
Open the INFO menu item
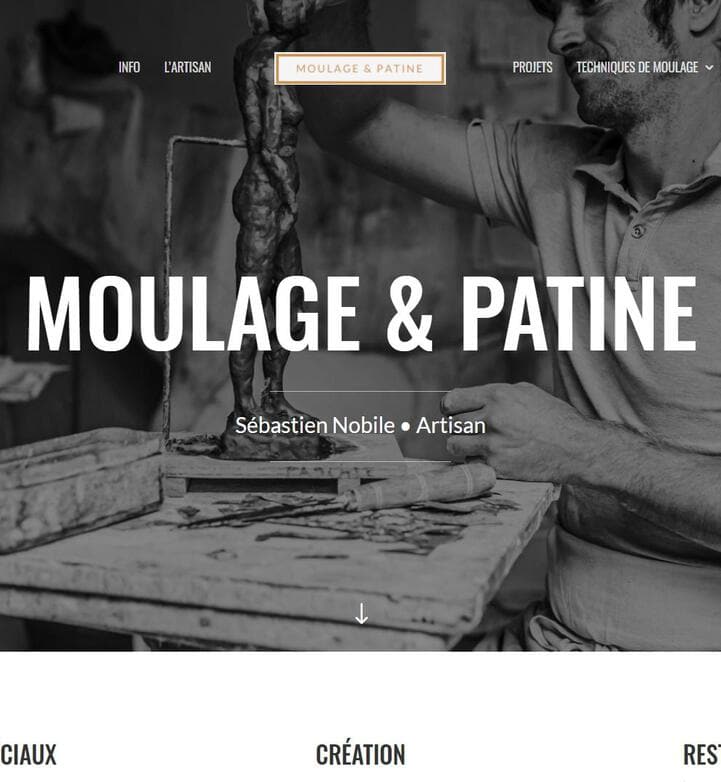[129, 67]
